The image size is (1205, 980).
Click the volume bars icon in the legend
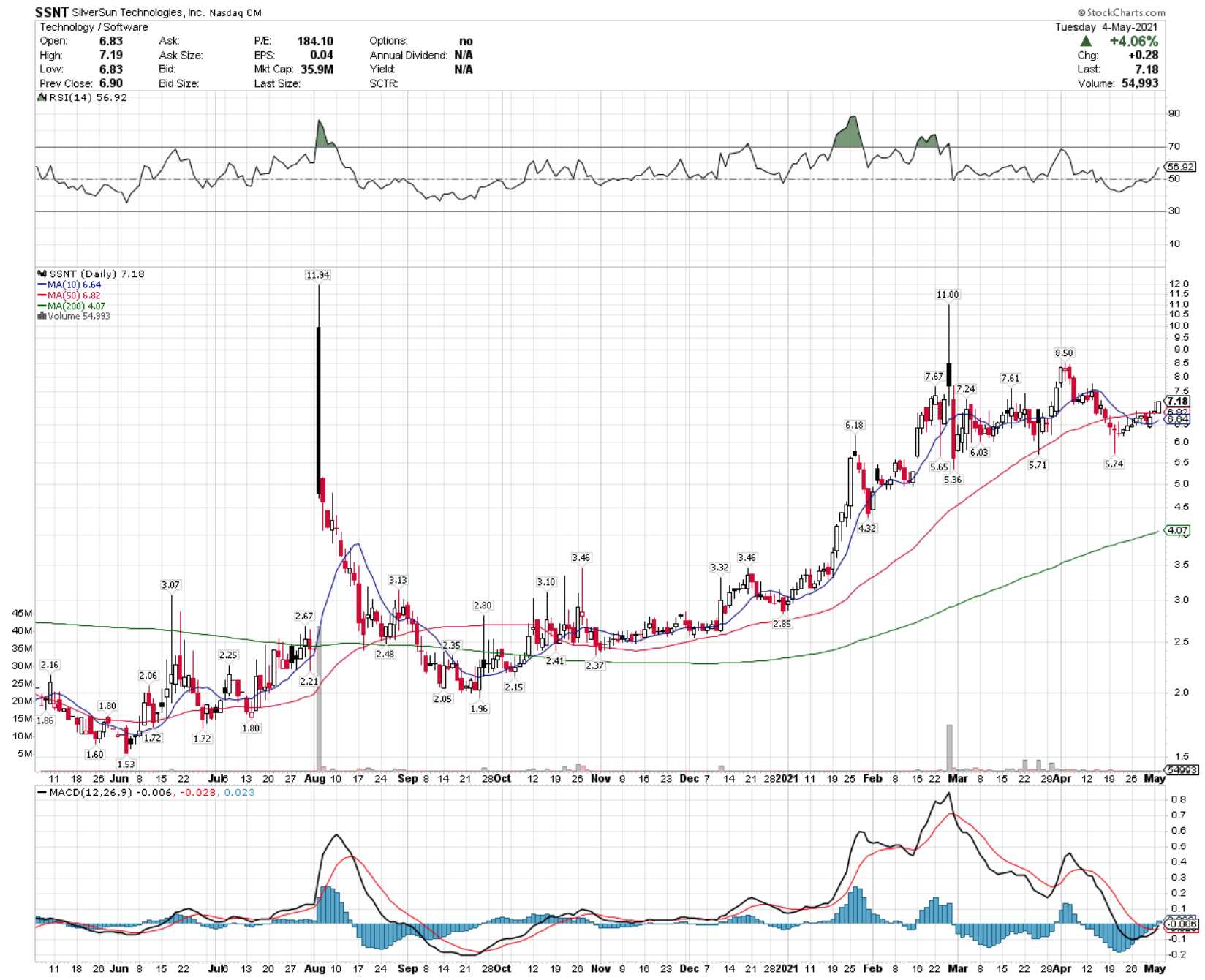[42, 316]
